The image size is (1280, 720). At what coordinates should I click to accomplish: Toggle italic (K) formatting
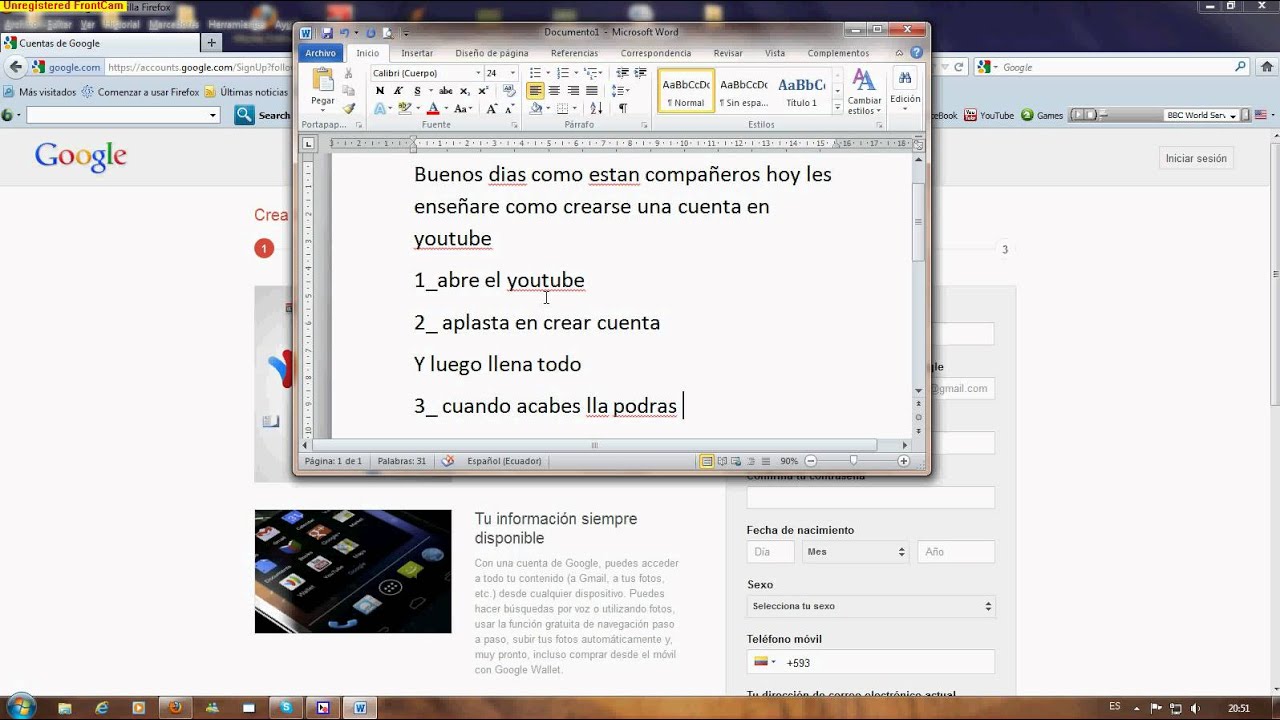tap(398, 91)
